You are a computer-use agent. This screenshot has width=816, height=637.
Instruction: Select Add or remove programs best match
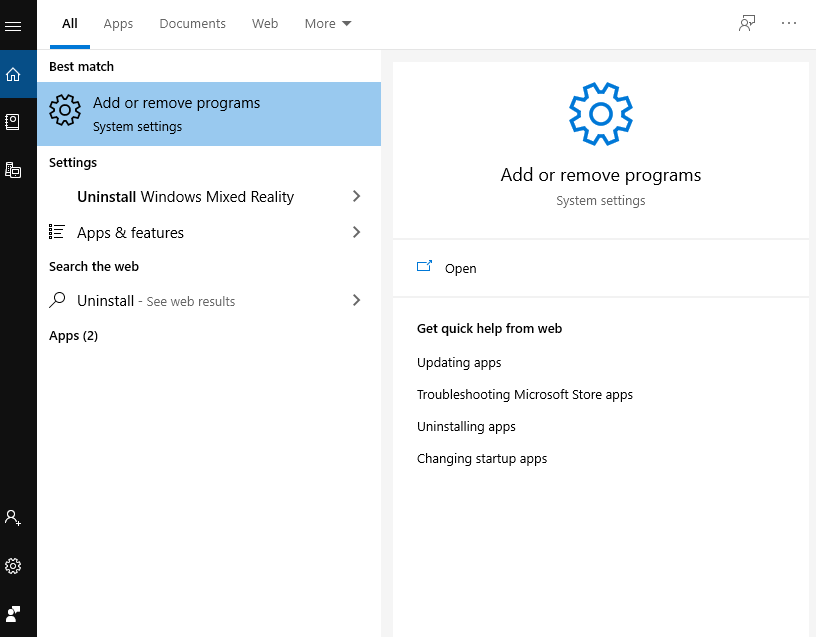[x=209, y=114]
